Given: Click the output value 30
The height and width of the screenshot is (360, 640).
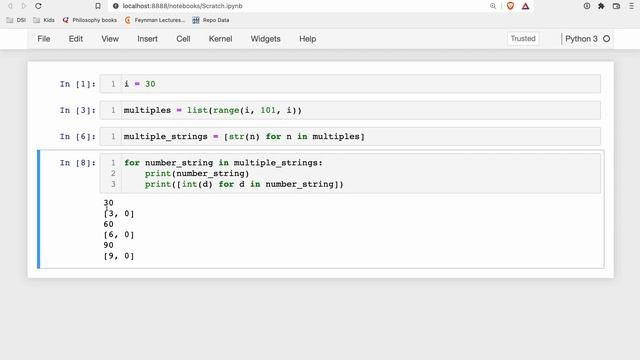Looking at the screenshot, I should (108, 203).
